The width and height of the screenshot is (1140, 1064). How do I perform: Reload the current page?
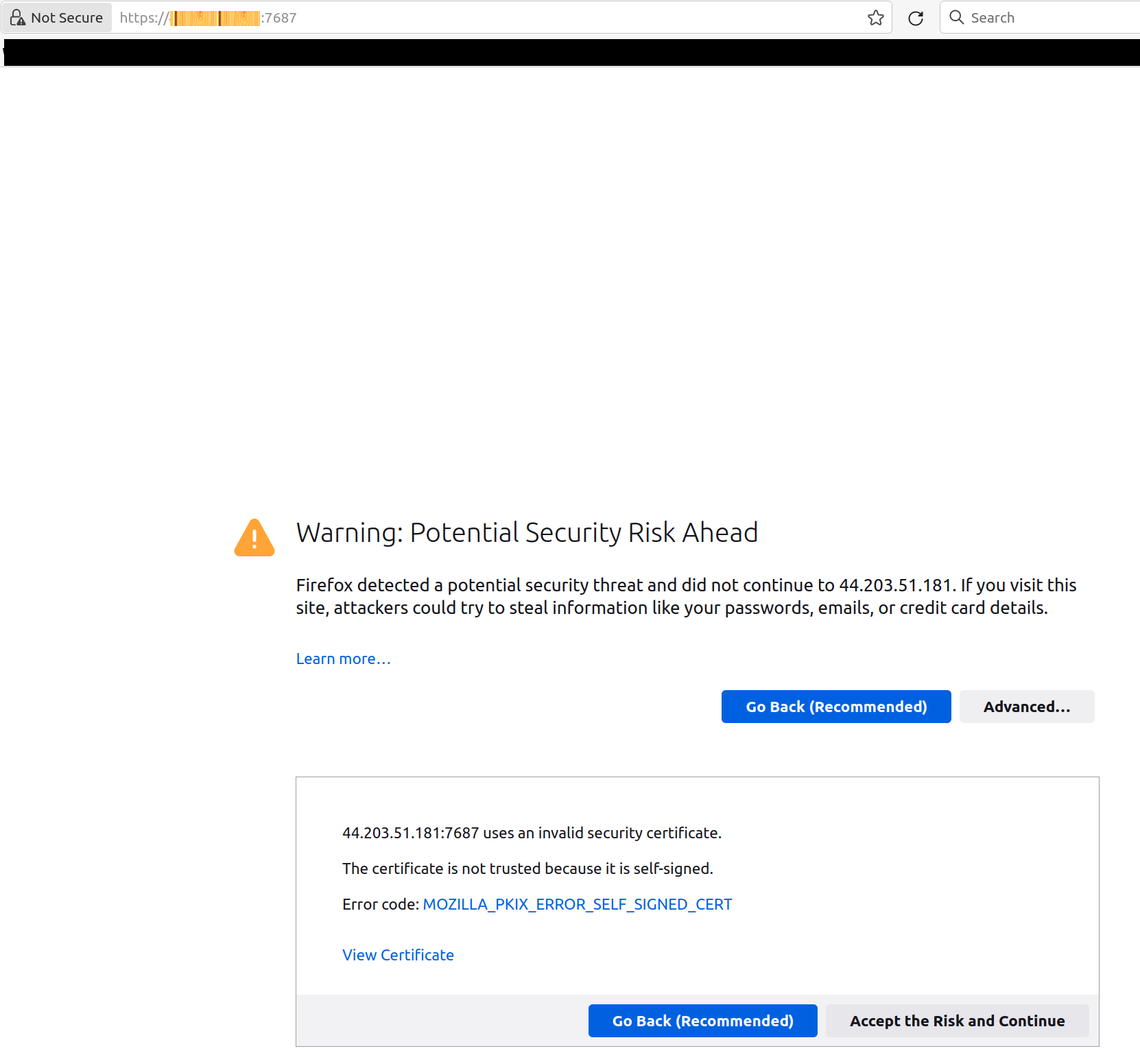[x=916, y=18]
